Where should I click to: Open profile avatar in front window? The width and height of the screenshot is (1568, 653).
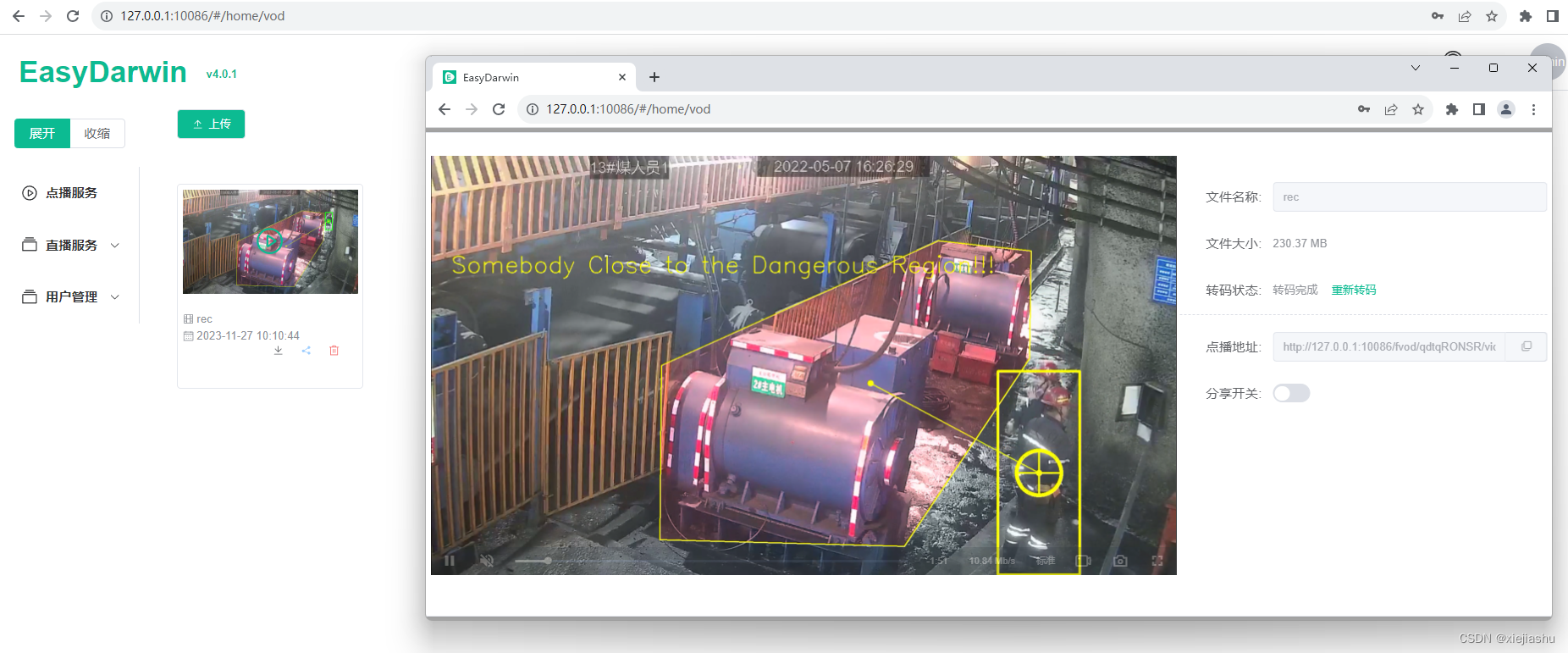[1506, 109]
